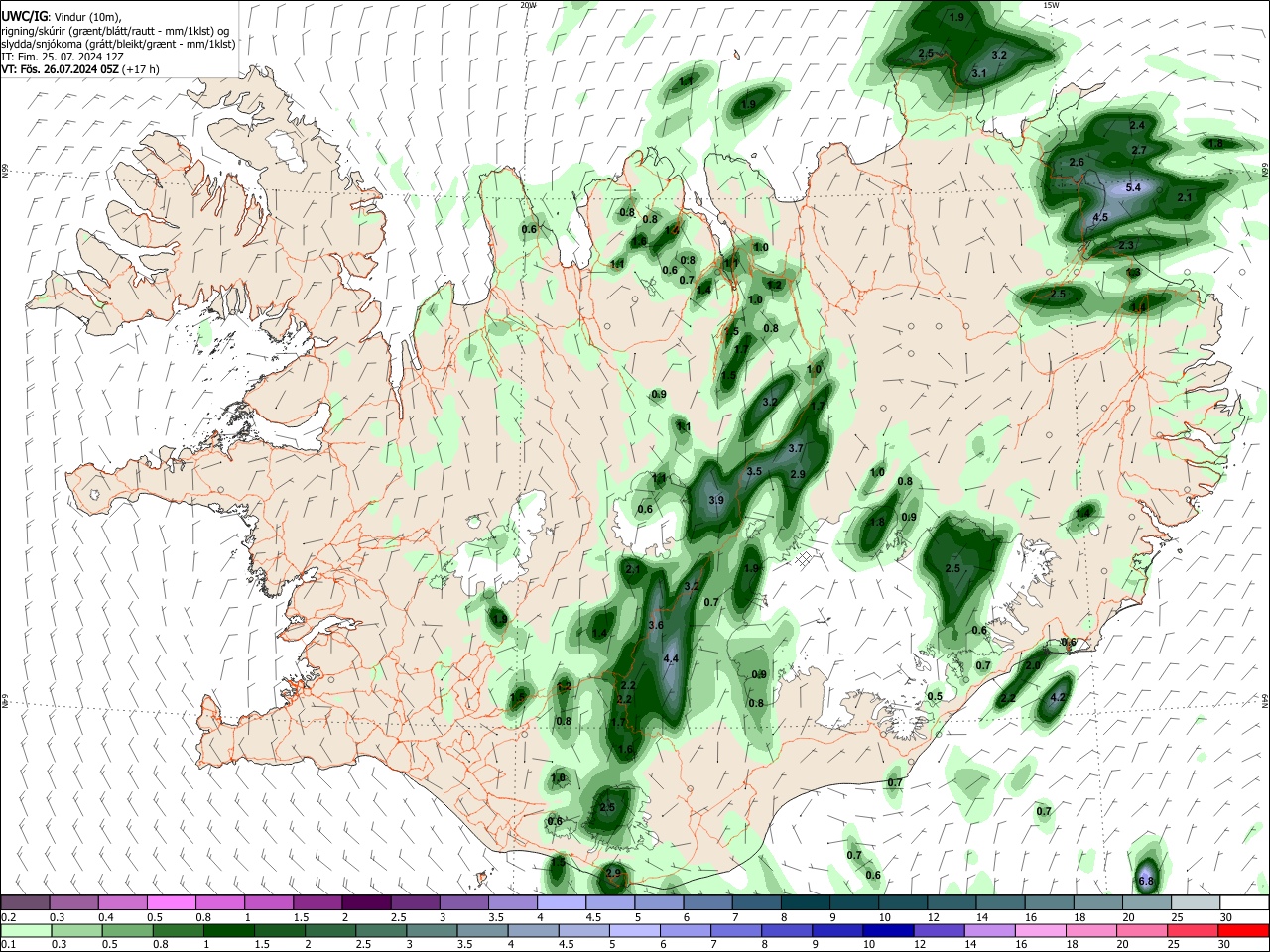
Task: Click the 3.7 precipitation value on the map
Action: tap(795, 448)
